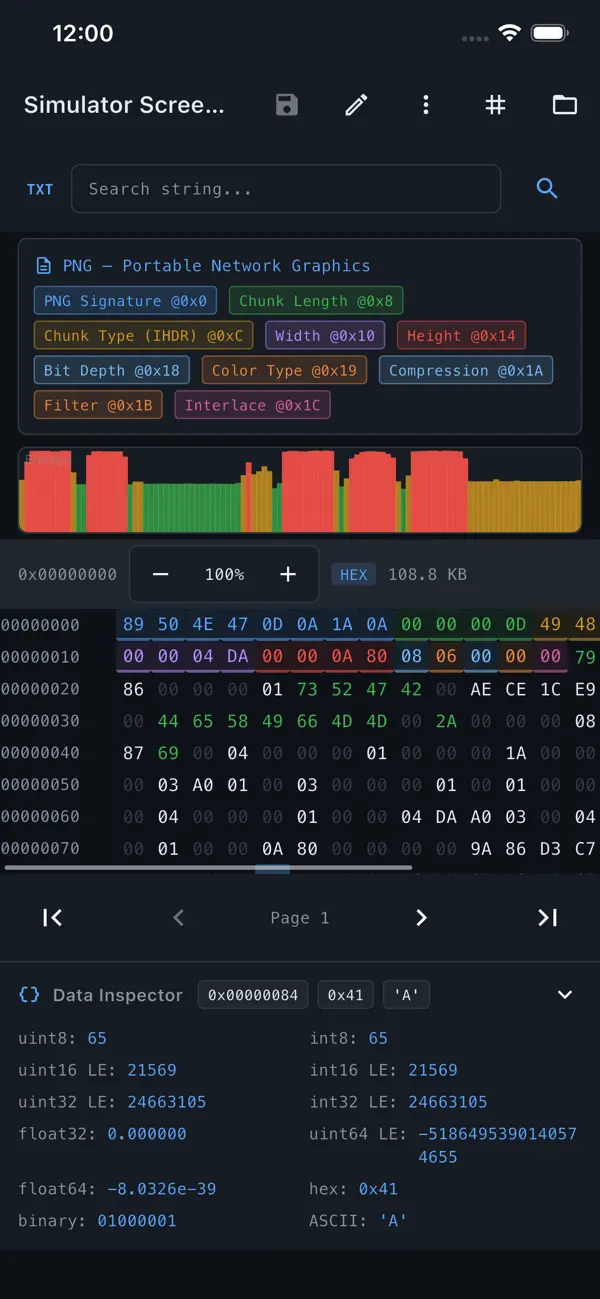The height and width of the screenshot is (1299, 600).
Task: Go to next page
Action: 421,918
